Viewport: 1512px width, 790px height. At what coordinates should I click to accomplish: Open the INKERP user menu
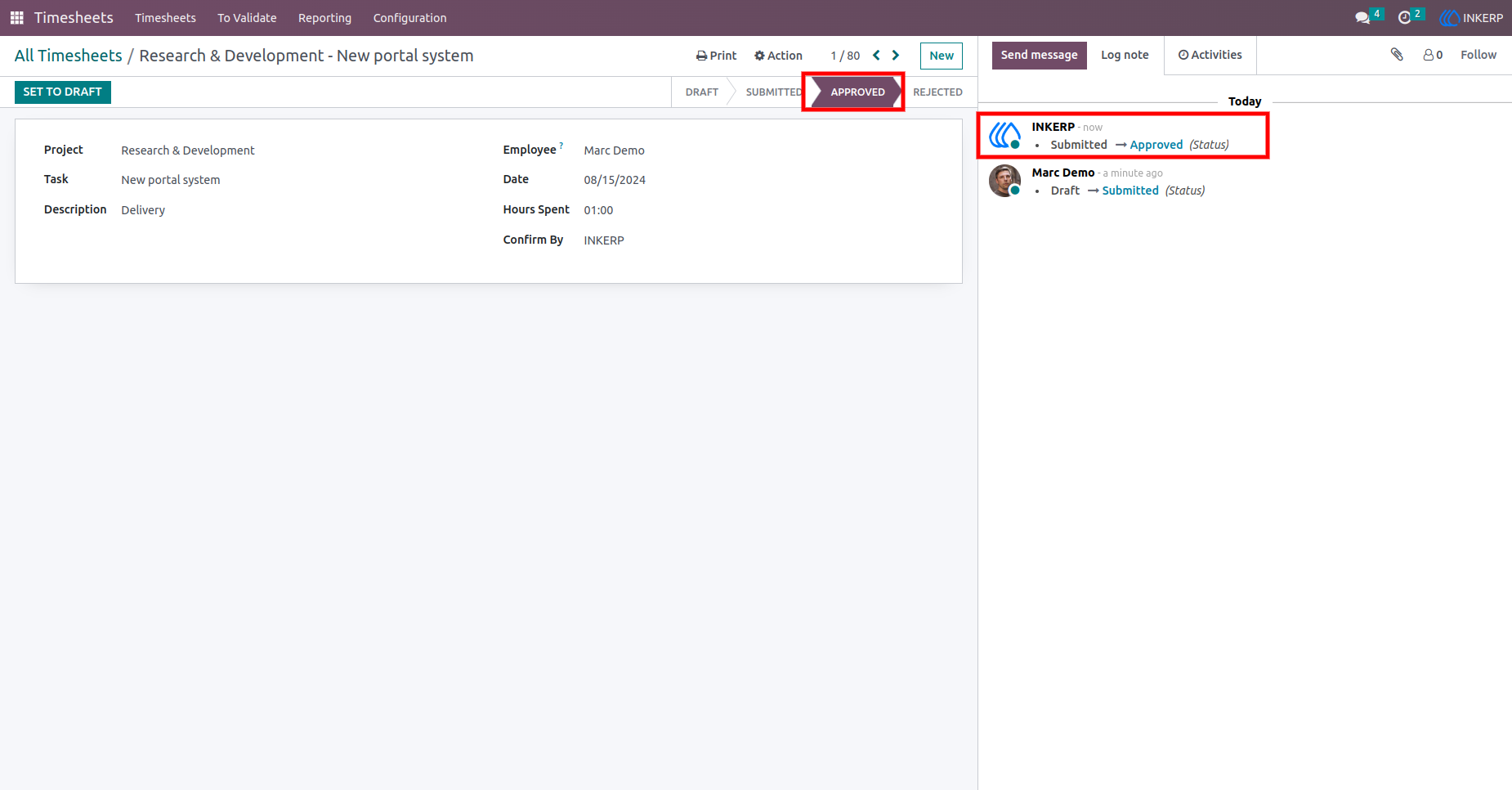1471,18
